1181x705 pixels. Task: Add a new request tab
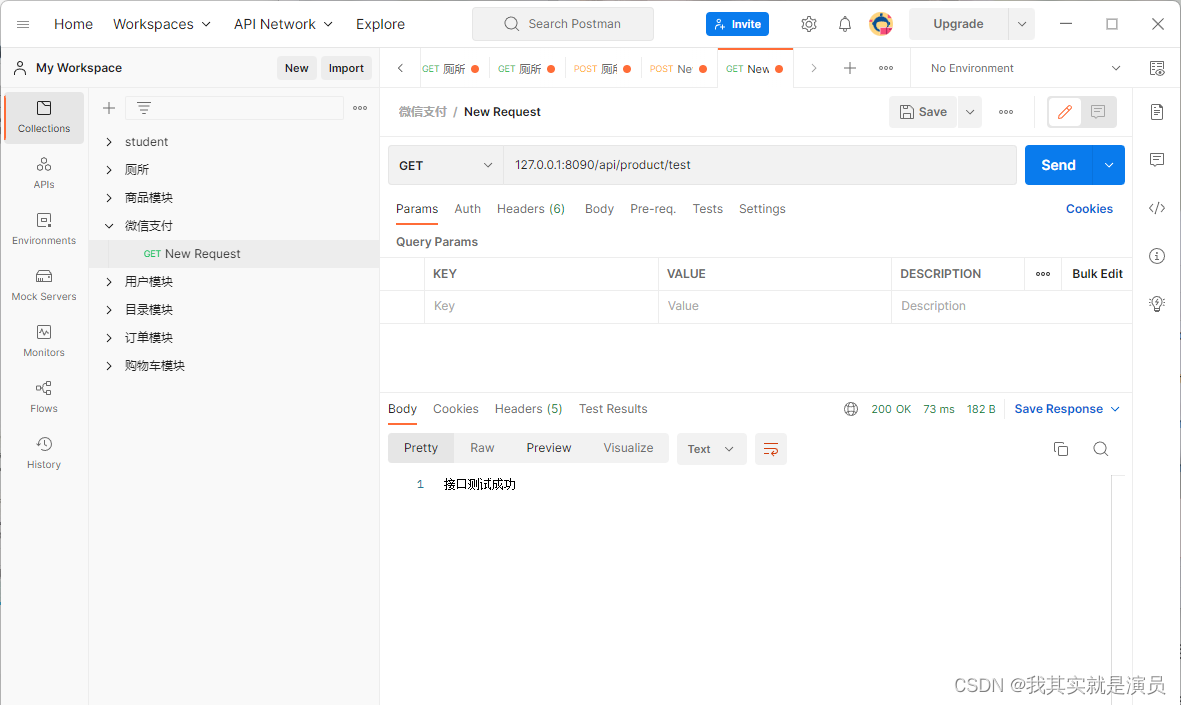850,69
